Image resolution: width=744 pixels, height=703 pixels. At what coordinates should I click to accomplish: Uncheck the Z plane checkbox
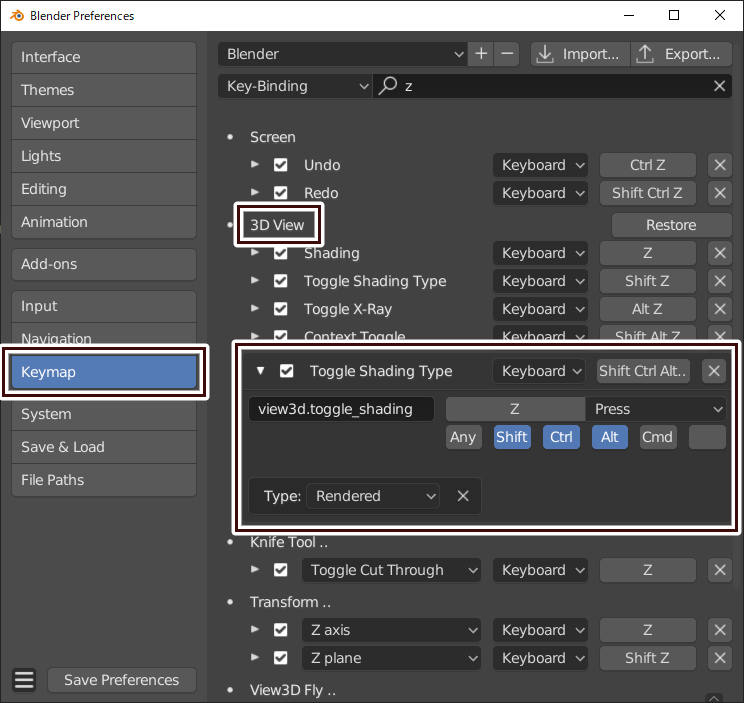(280, 658)
